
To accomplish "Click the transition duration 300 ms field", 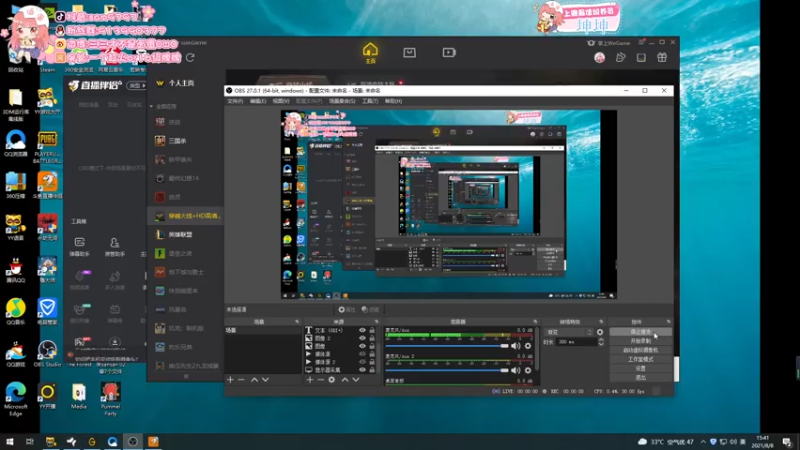I will pyautogui.click(x=576, y=342).
